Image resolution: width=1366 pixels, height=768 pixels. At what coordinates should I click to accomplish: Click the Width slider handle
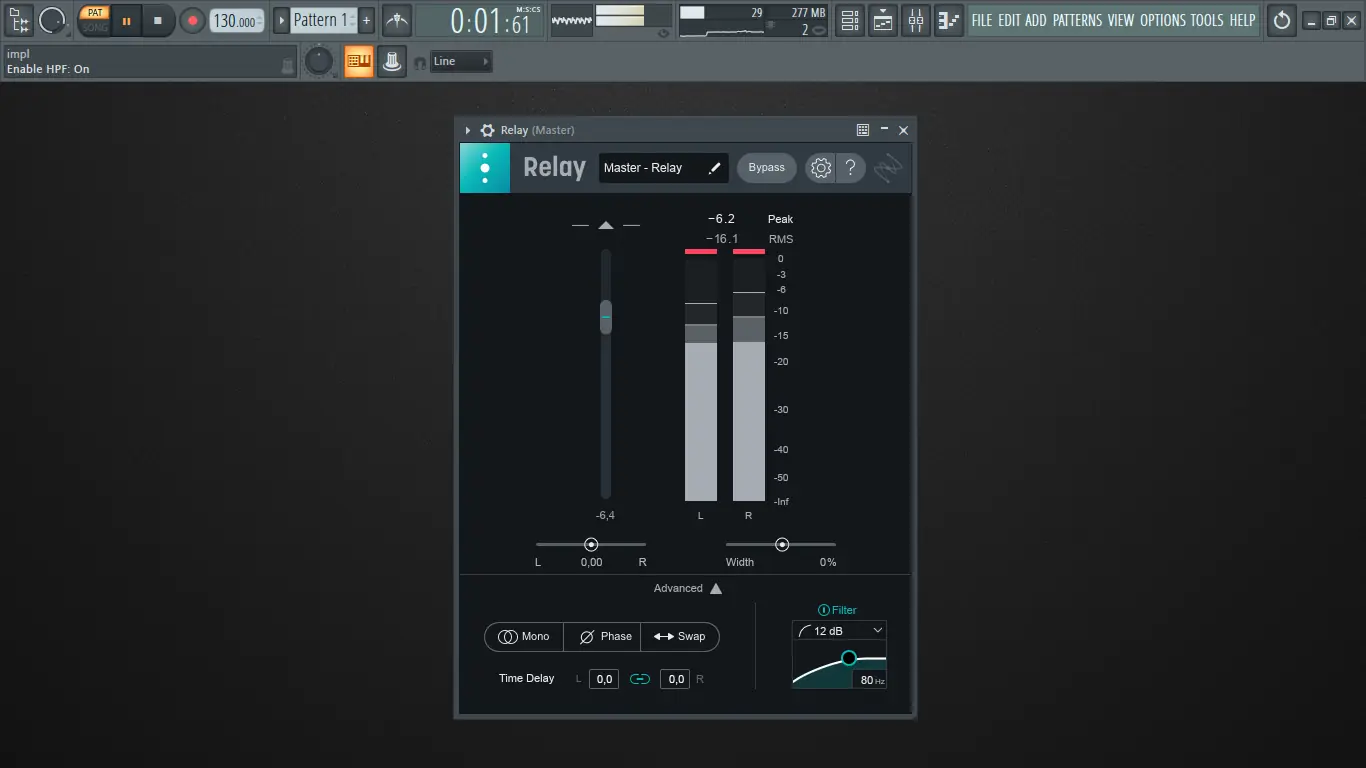(x=782, y=545)
